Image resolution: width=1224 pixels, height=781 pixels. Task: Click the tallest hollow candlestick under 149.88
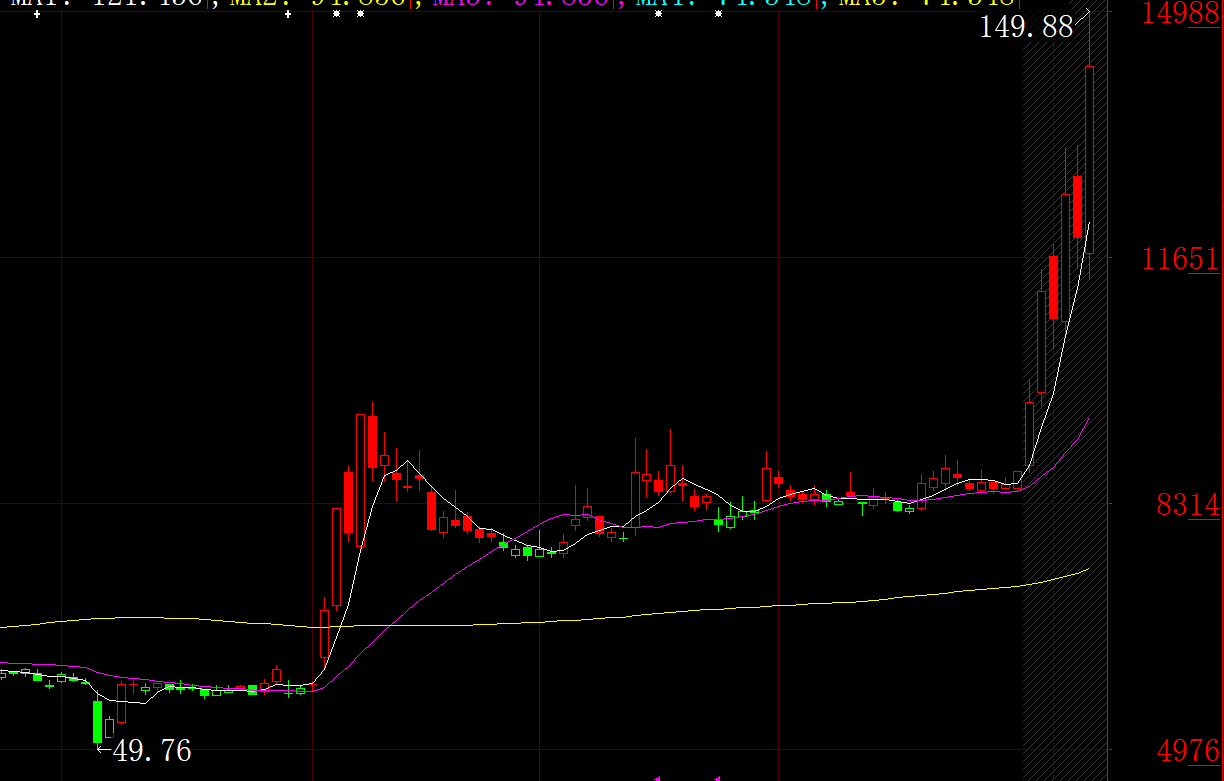(1089, 159)
